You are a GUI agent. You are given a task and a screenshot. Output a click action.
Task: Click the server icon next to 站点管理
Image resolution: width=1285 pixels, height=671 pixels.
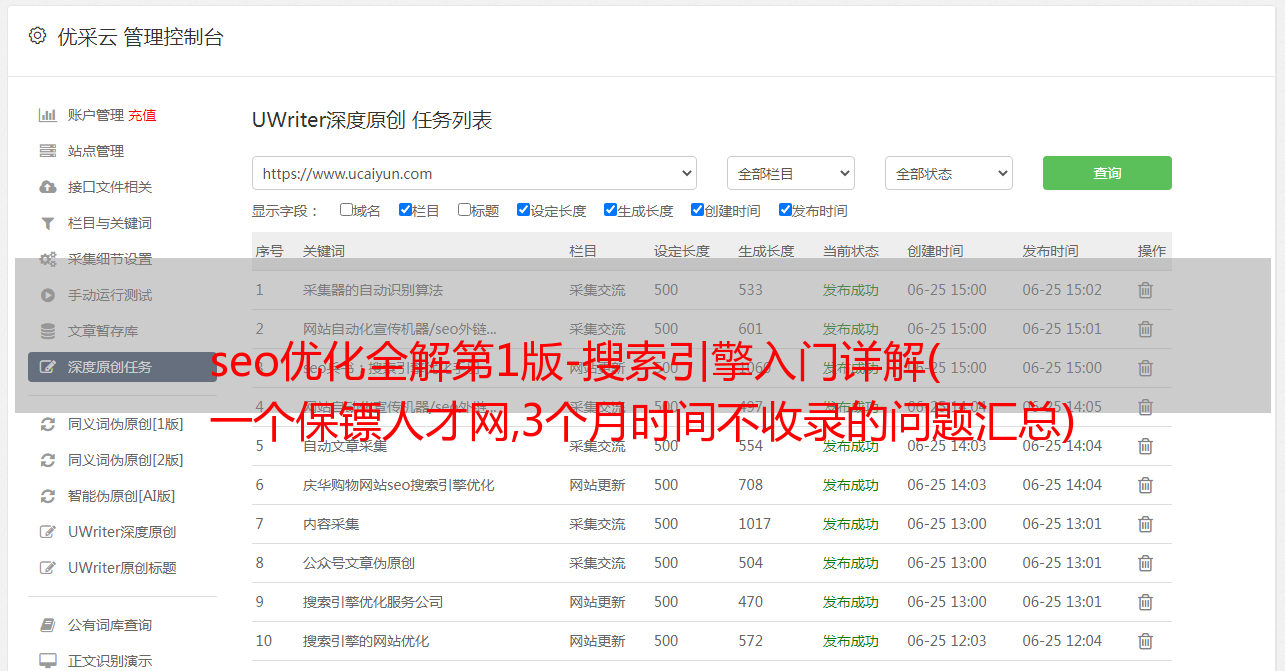[47, 151]
